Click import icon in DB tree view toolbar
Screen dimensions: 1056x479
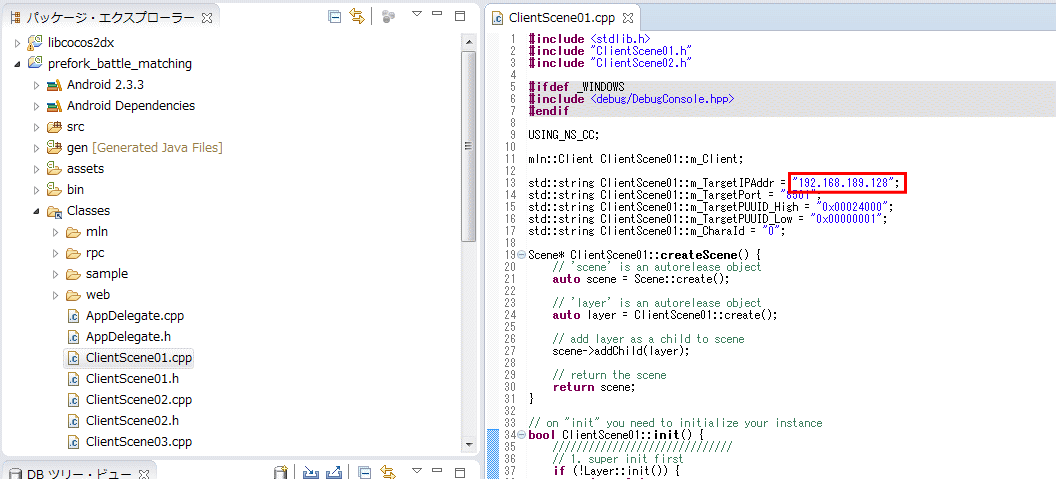[311, 472]
